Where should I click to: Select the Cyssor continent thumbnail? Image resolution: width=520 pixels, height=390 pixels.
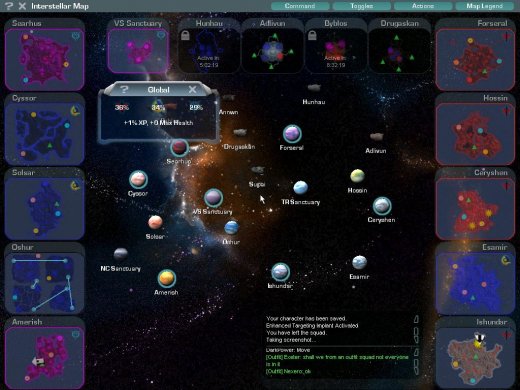[x=44, y=134]
